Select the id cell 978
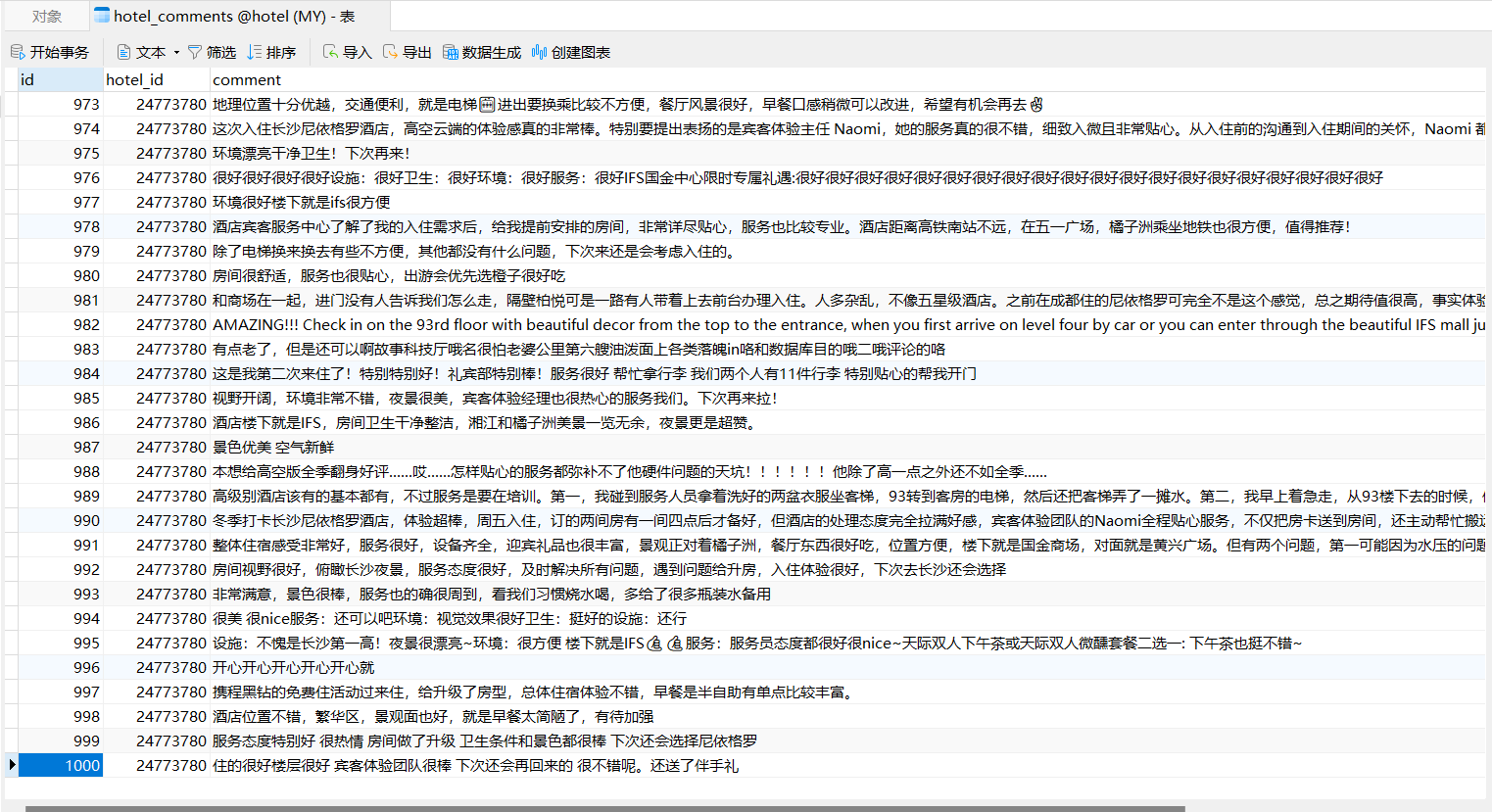1492x812 pixels. [x=61, y=226]
